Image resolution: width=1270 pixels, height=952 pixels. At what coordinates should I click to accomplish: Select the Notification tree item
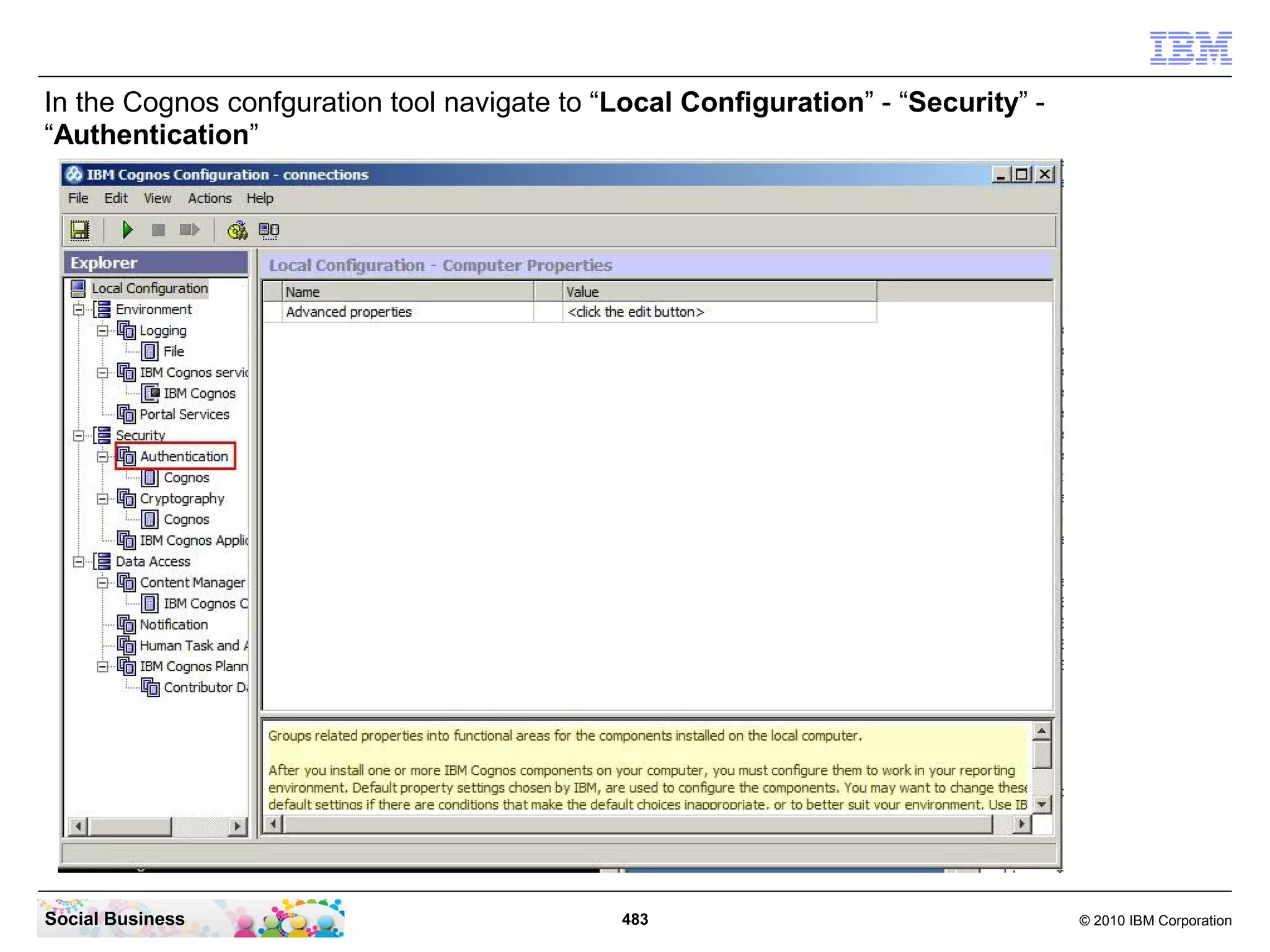click(x=174, y=624)
